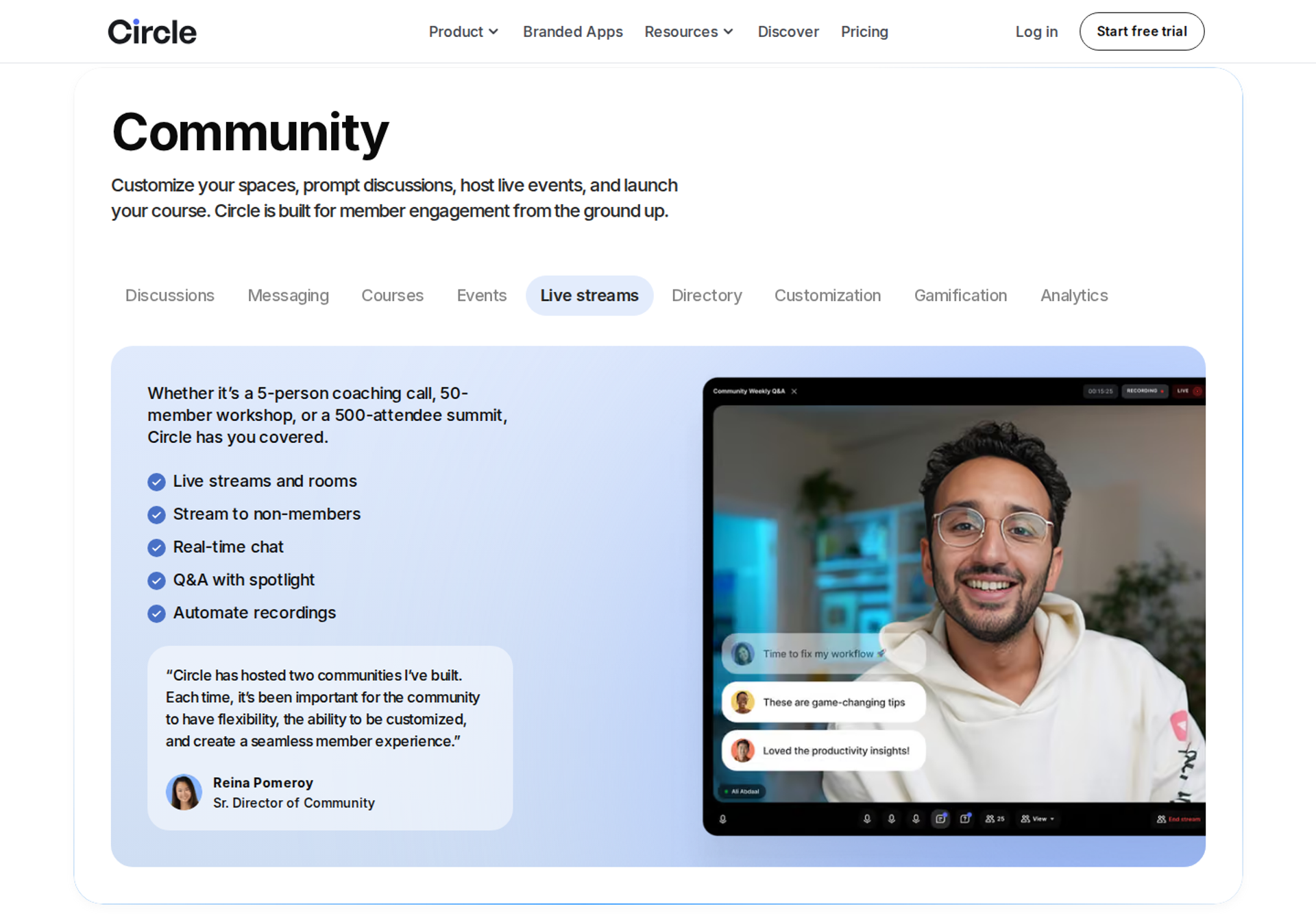1316x914 pixels.
Task: Click avatar on 'Time to fix my workflow' message
Action: click(x=742, y=653)
